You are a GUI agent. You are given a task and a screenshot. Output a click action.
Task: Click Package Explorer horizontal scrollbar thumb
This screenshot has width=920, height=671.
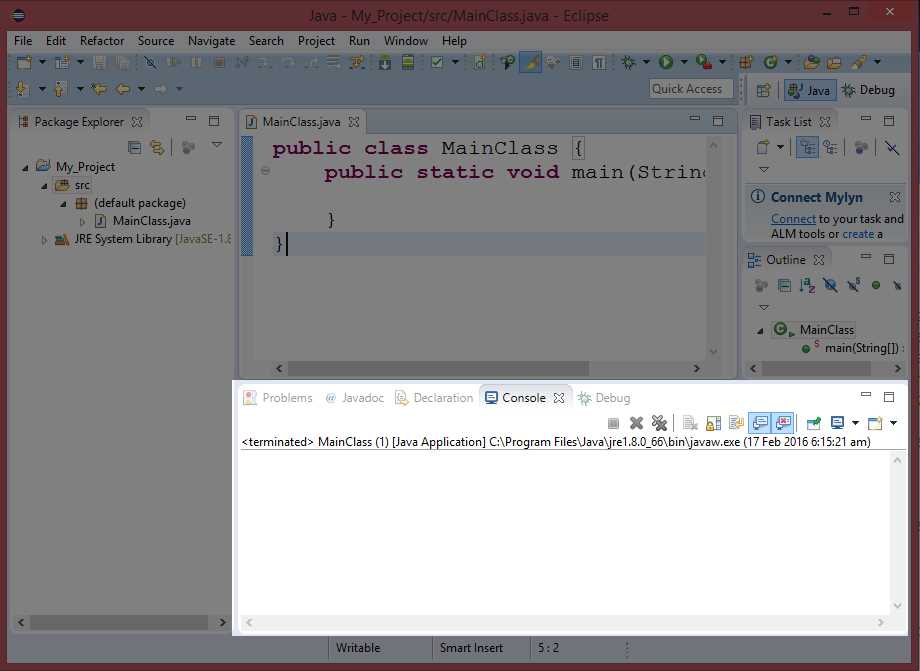119,622
